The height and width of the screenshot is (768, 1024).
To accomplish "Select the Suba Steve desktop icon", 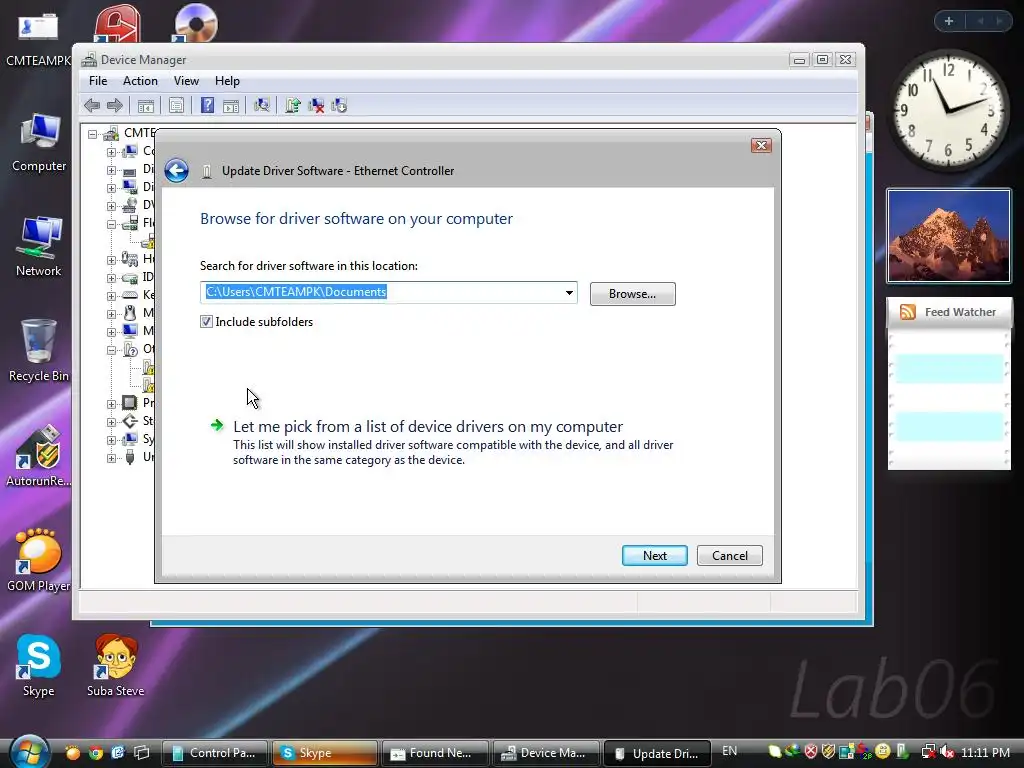I will [x=116, y=666].
